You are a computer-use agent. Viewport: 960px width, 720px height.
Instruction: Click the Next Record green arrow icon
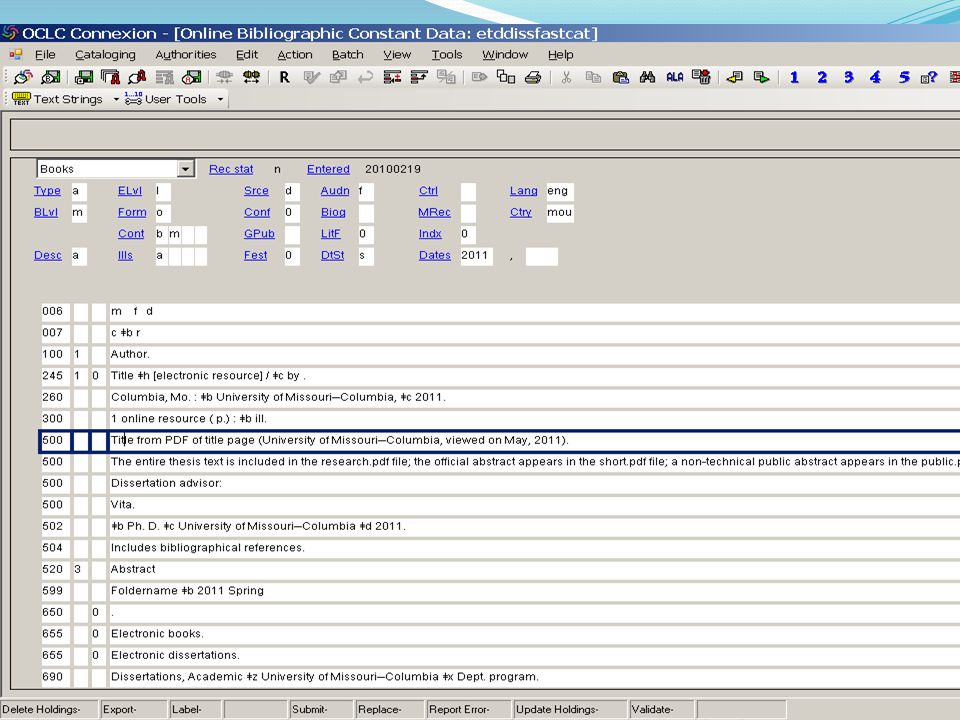(x=761, y=77)
